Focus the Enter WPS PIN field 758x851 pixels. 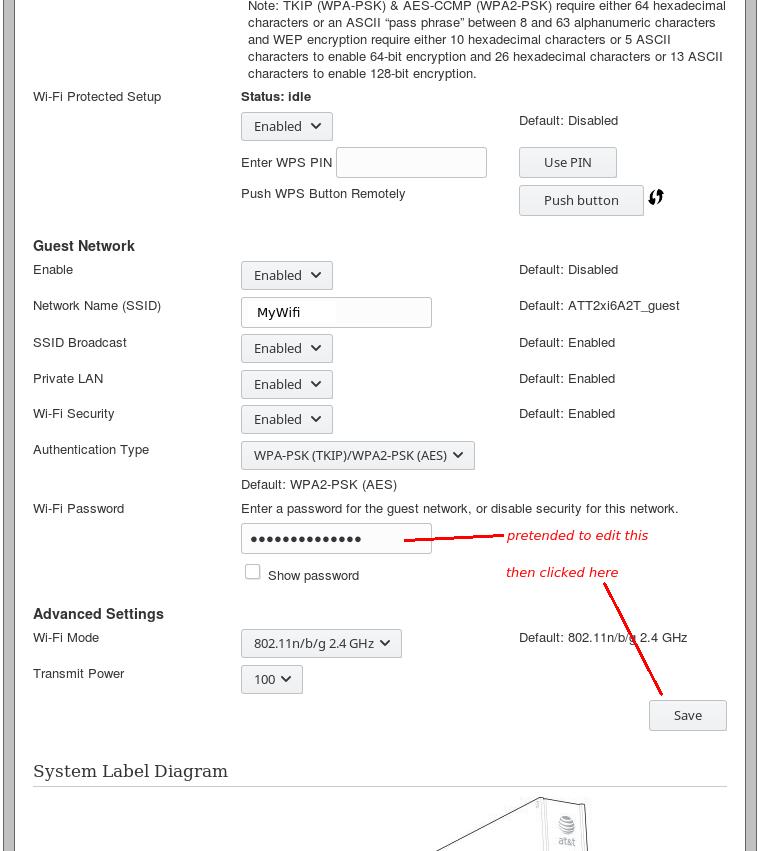click(x=411, y=163)
